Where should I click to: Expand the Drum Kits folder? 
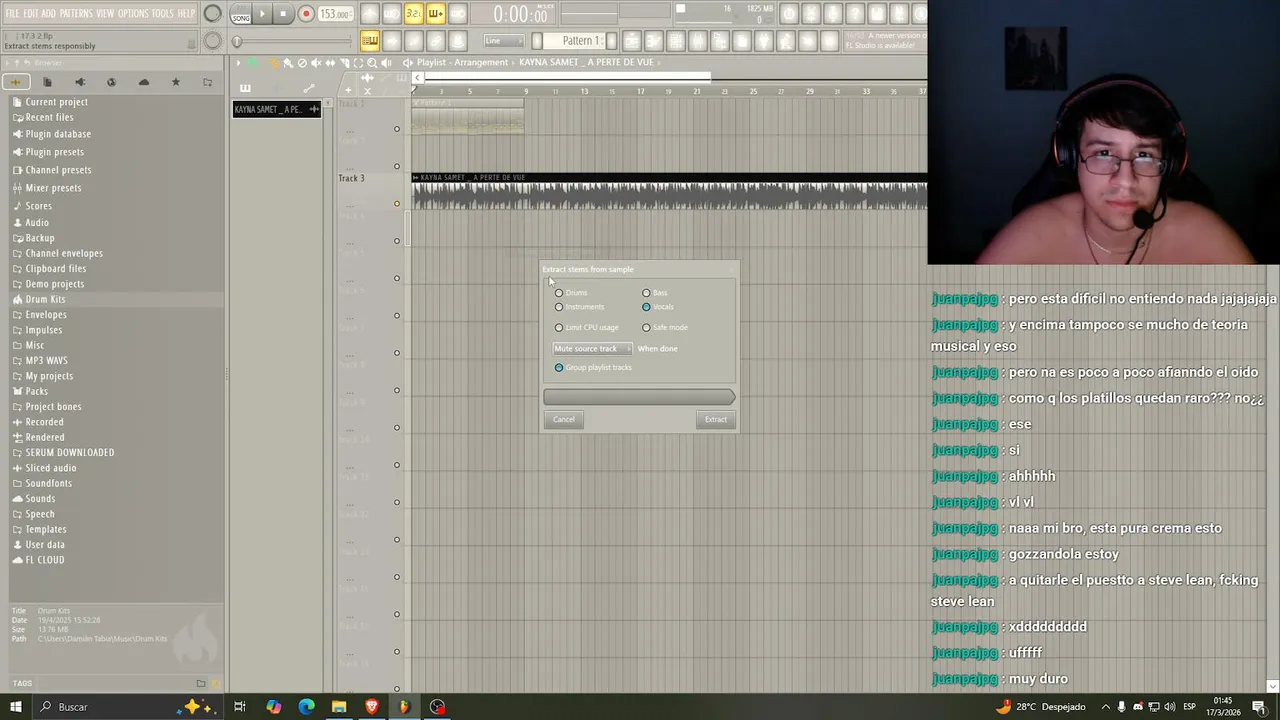[x=45, y=299]
